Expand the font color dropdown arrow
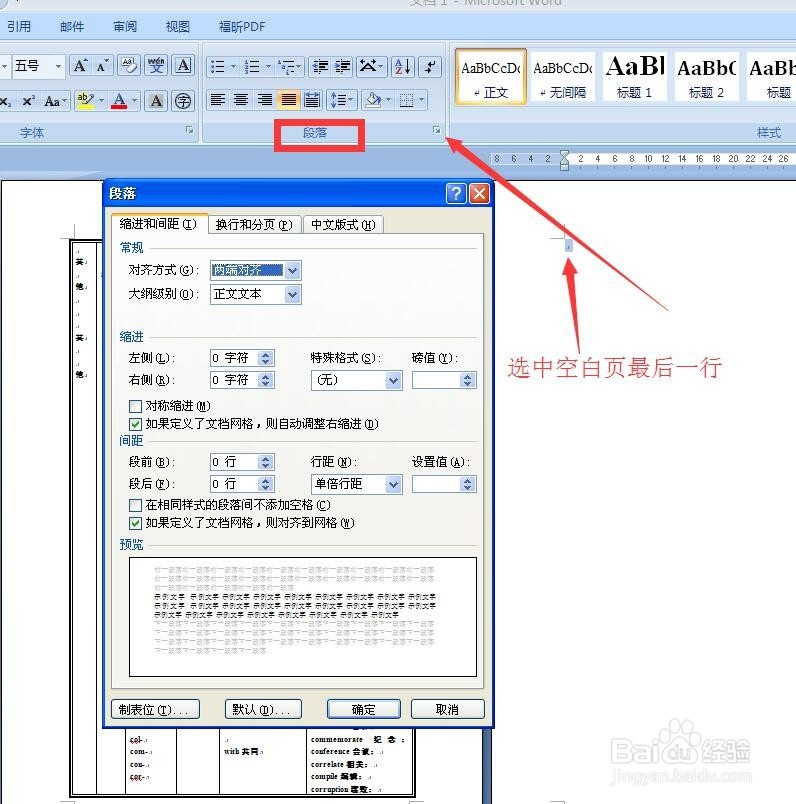The image size is (796, 804). (134, 101)
